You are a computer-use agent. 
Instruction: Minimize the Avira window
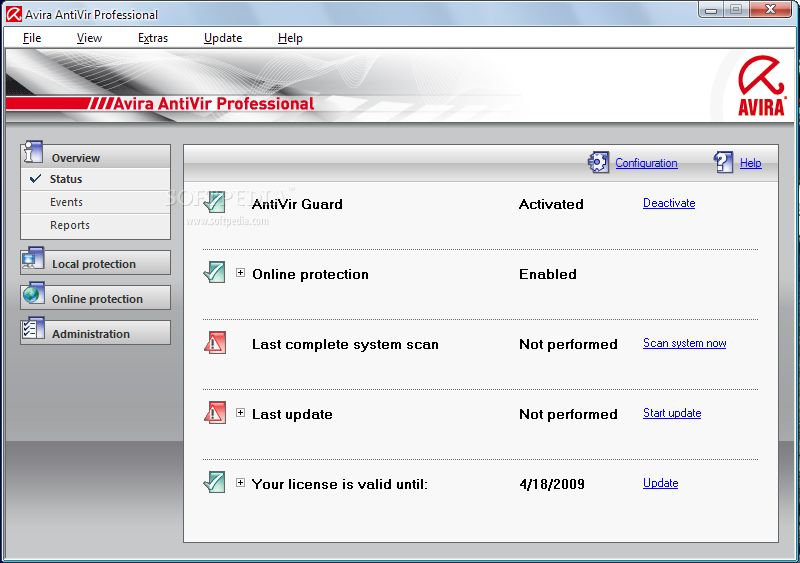click(711, 9)
